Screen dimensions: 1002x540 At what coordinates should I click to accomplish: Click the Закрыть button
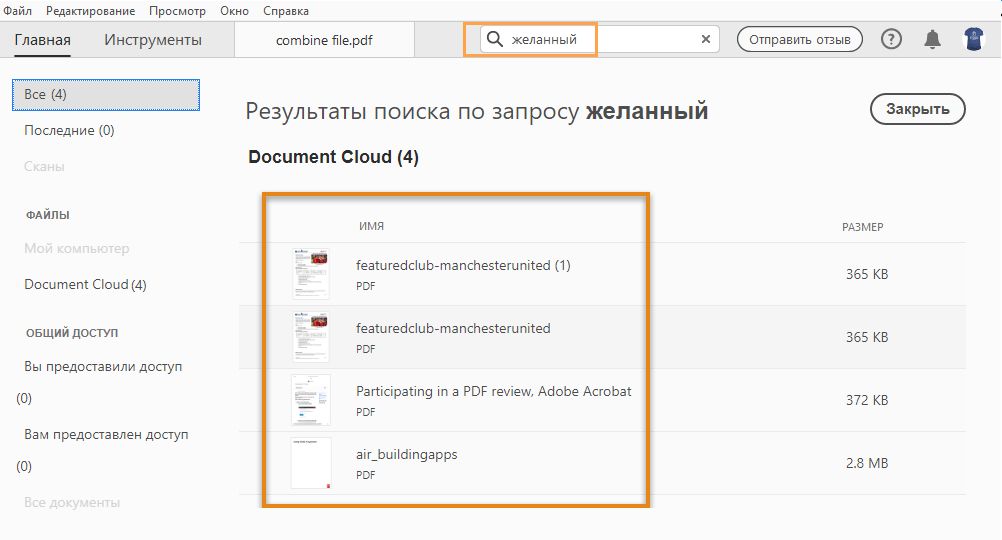(917, 109)
